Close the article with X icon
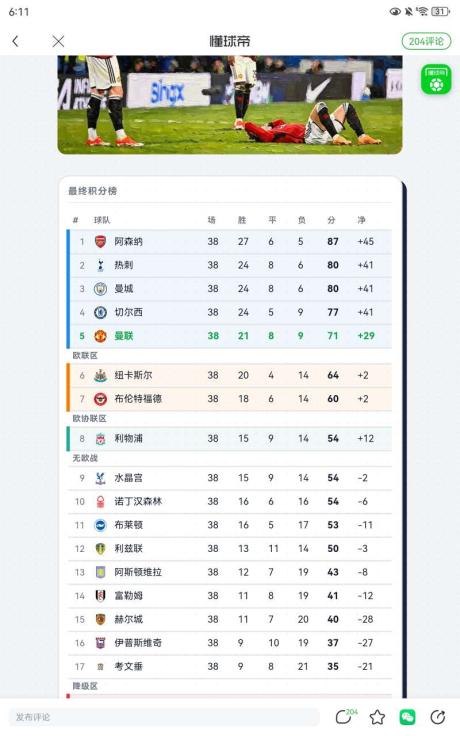460x736 pixels. [58, 41]
